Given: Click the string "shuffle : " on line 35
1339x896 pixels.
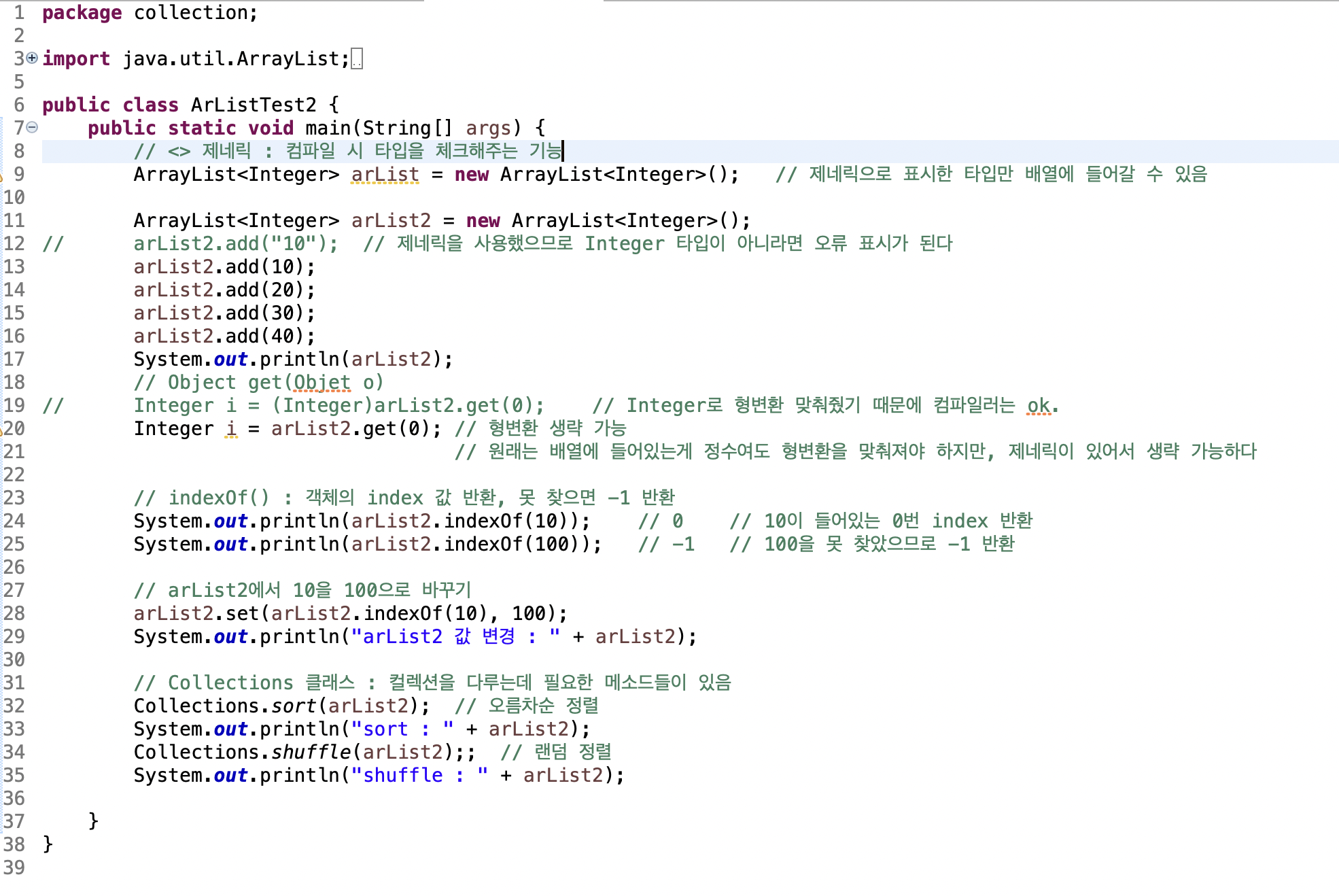Looking at the screenshot, I should (x=419, y=776).
